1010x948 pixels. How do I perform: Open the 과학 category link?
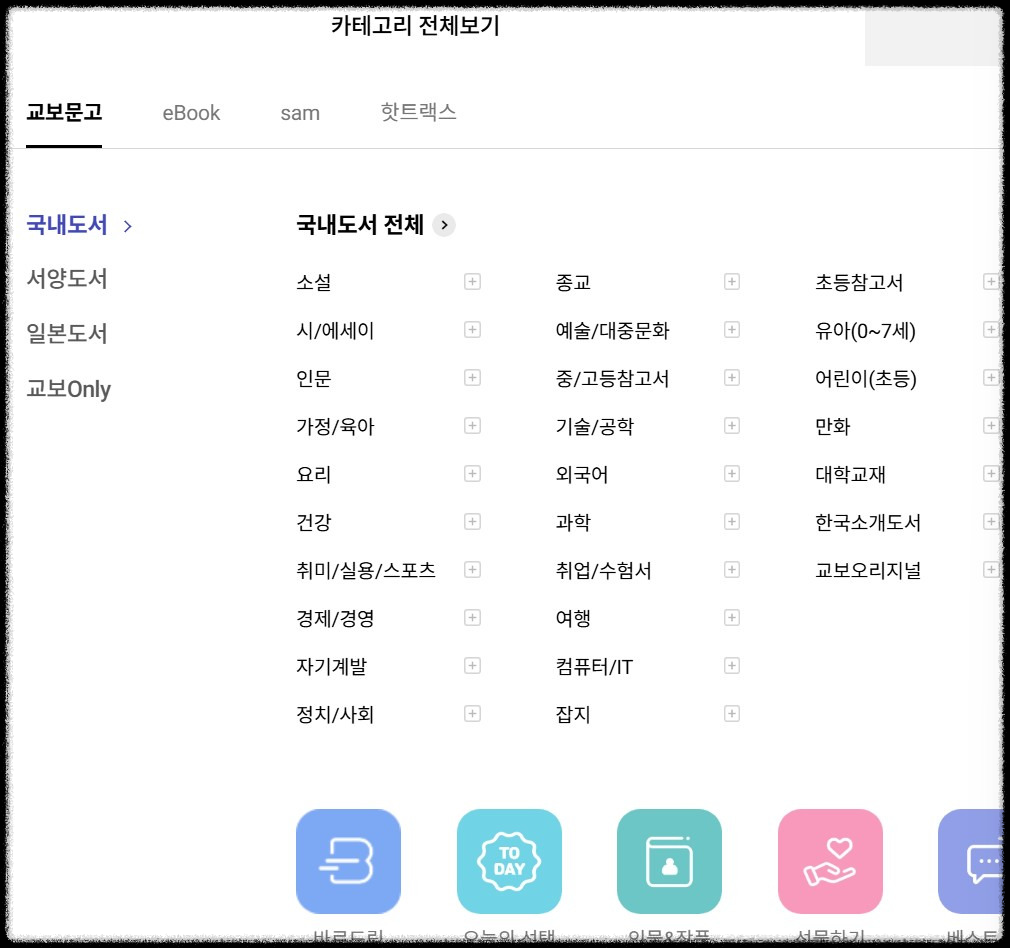tap(573, 522)
